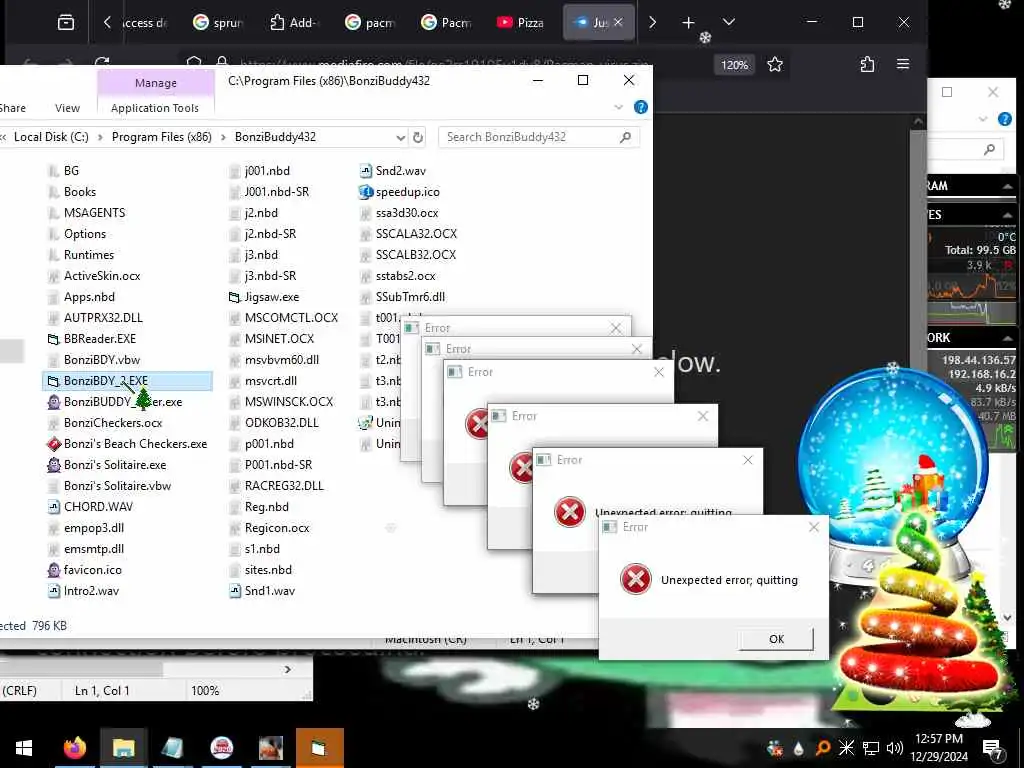1024x768 pixels.
Task: Select the ActiveSkin.ocx file
Action: (x=94, y=276)
